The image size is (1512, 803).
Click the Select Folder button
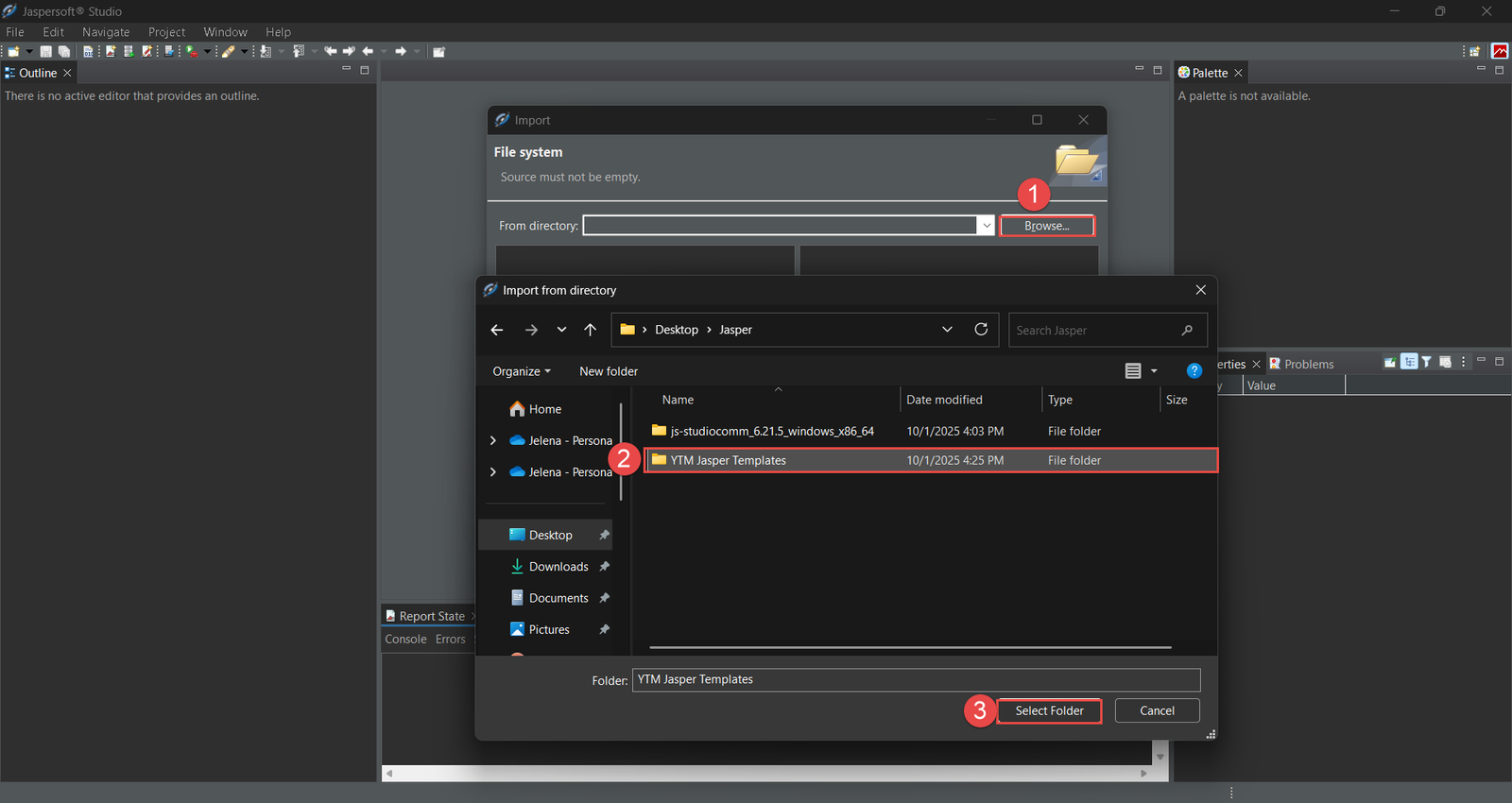(x=1049, y=710)
